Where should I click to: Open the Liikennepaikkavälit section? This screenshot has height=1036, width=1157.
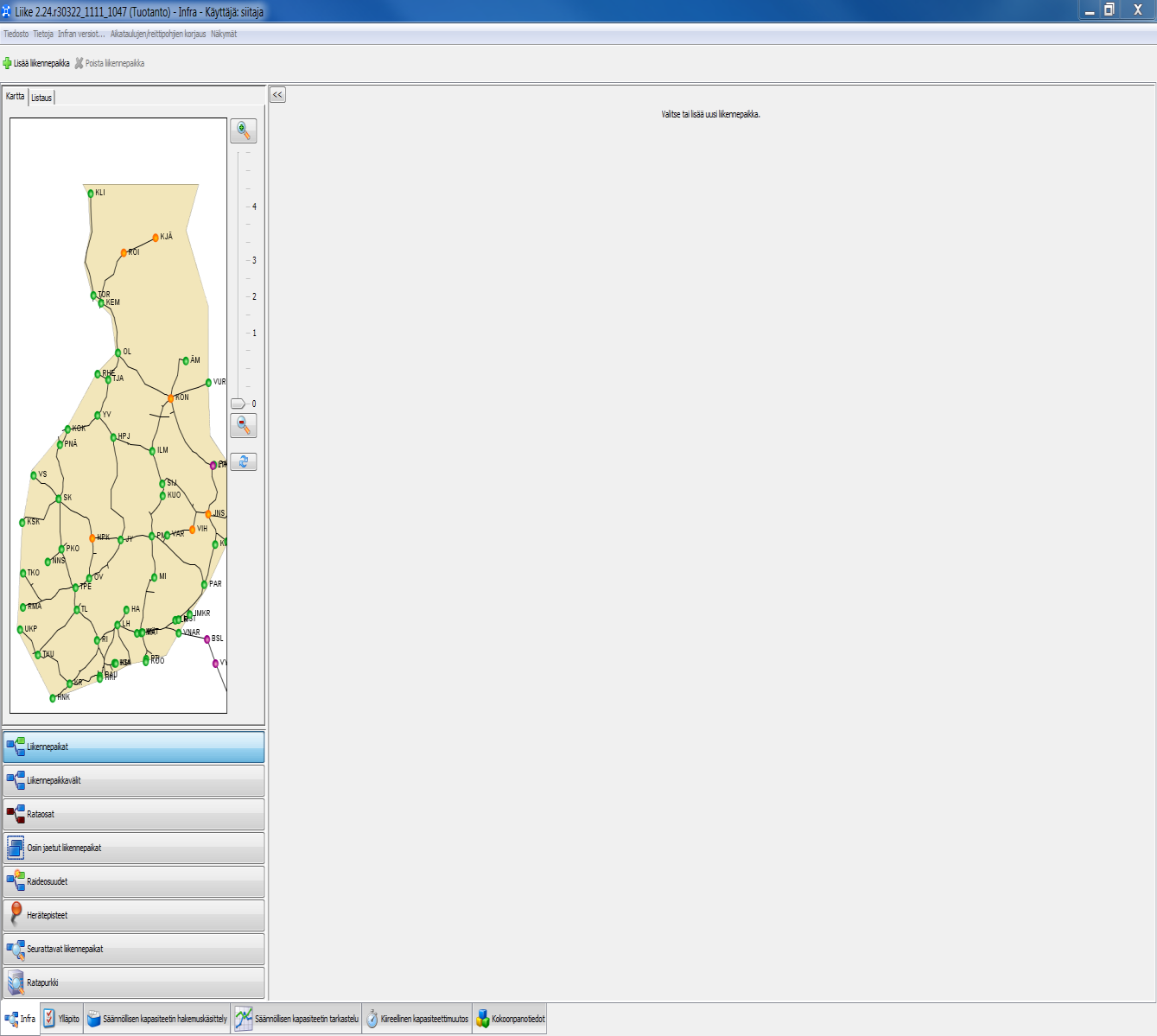134,780
